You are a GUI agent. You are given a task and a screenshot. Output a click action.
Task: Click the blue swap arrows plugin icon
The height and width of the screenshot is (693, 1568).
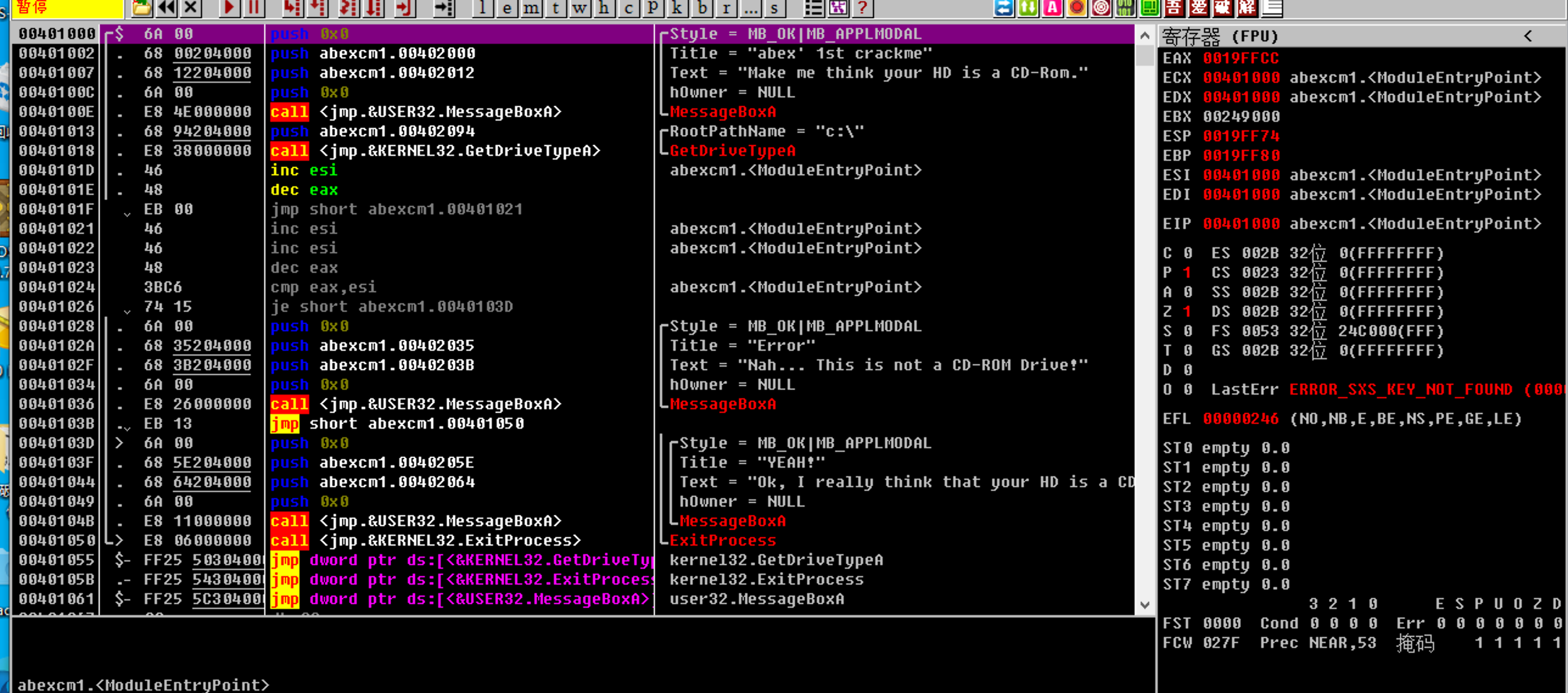(x=1004, y=8)
